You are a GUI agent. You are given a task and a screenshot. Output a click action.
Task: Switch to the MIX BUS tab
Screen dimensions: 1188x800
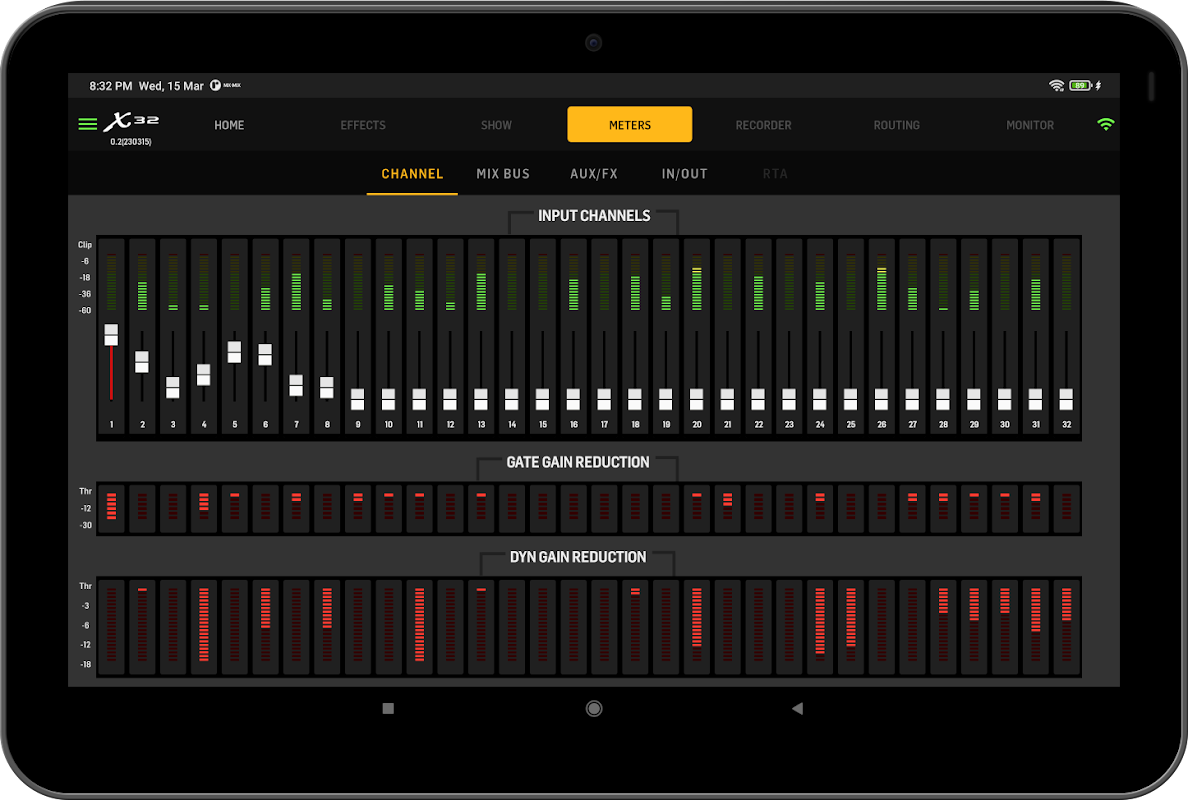tap(503, 174)
